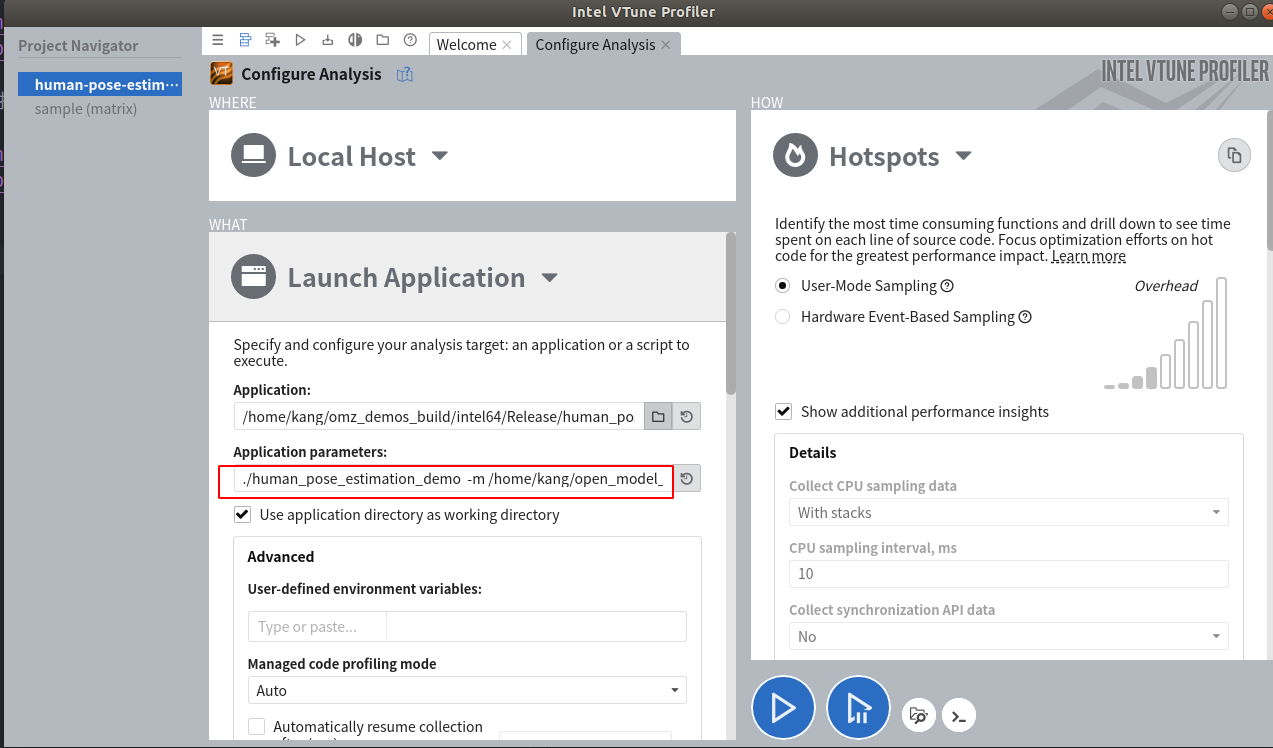This screenshot has width=1273, height=748.
Task: Expand the Local Host target dropdown
Action: [440, 156]
